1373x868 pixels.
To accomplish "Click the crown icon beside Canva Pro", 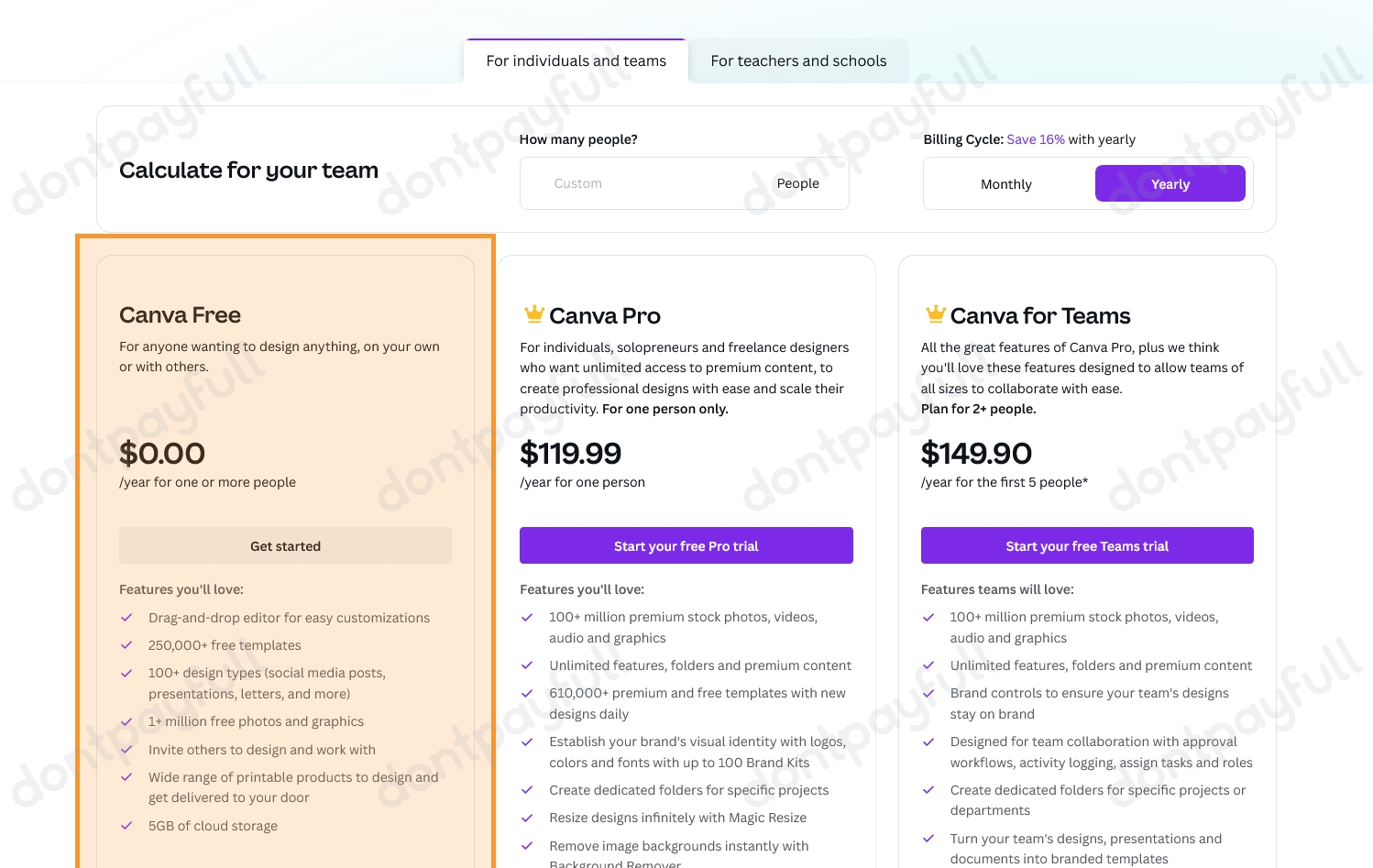I will pos(533,313).
